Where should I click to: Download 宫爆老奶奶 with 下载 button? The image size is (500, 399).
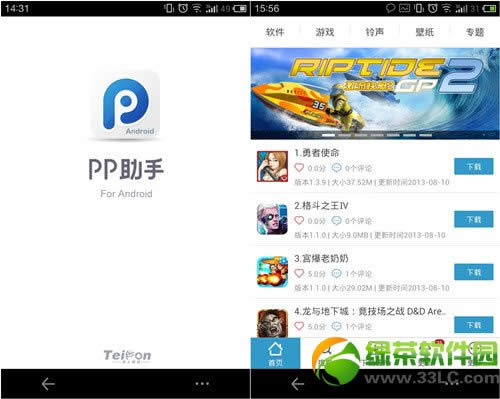(474, 272)
